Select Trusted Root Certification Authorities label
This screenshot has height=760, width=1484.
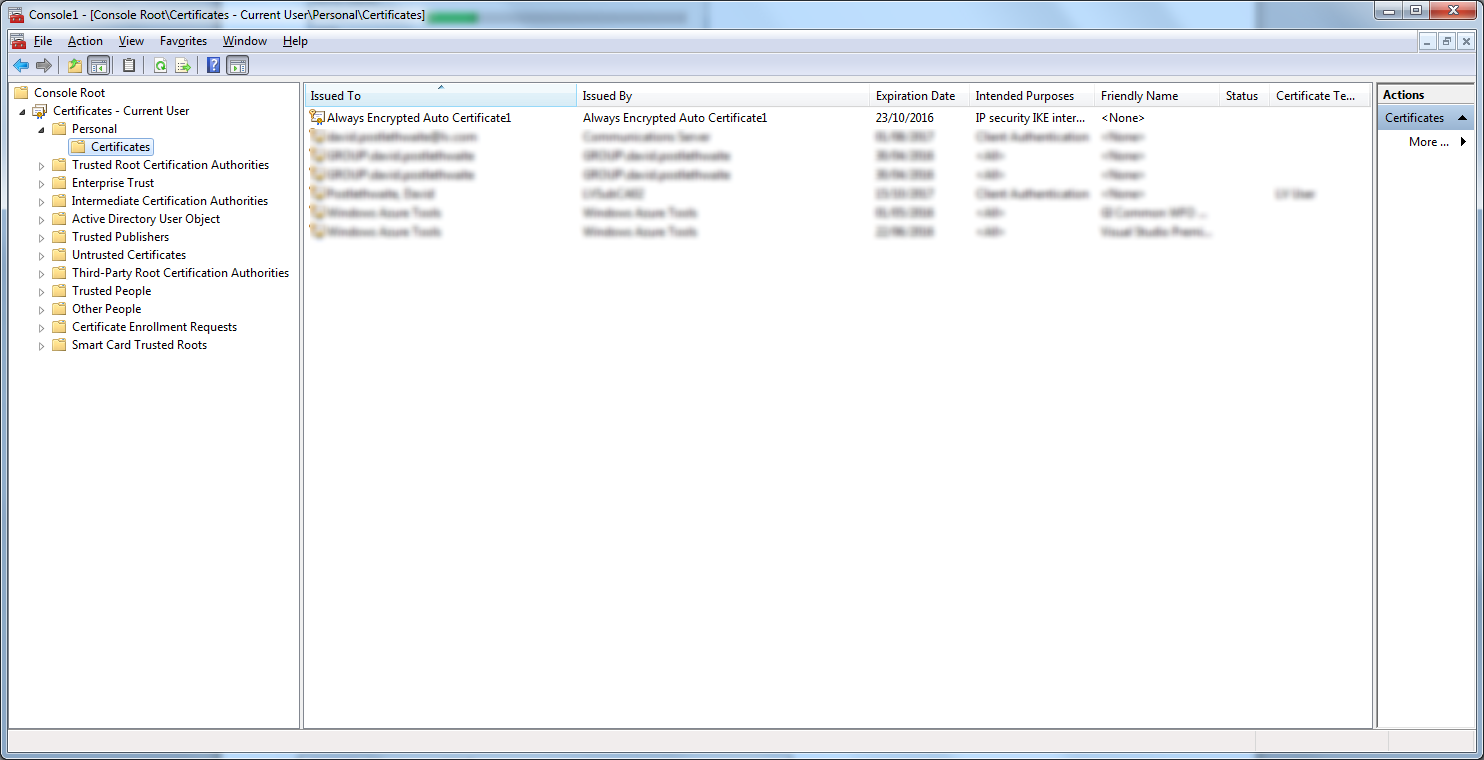click(x=170, y=165)
